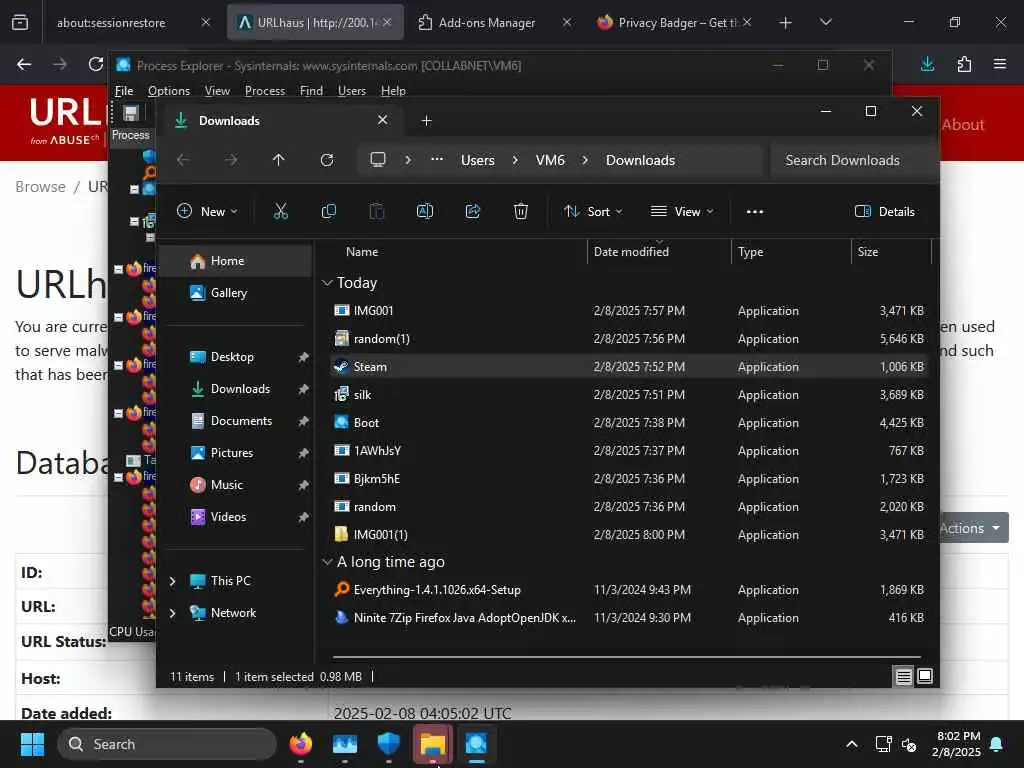Click the Delete trash icon in Explorer toolbar
The image size is (1024, 768).
[x=520, y=211]
